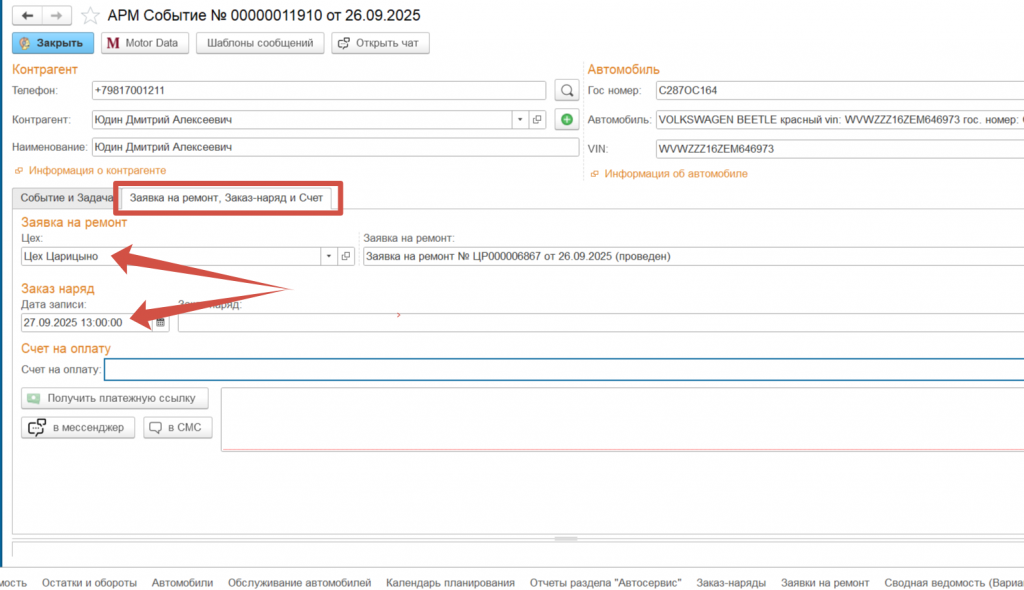Open Контрагент record with open-form icon
Viewport: 1024px width, 590px height.
tap(537, 120)
